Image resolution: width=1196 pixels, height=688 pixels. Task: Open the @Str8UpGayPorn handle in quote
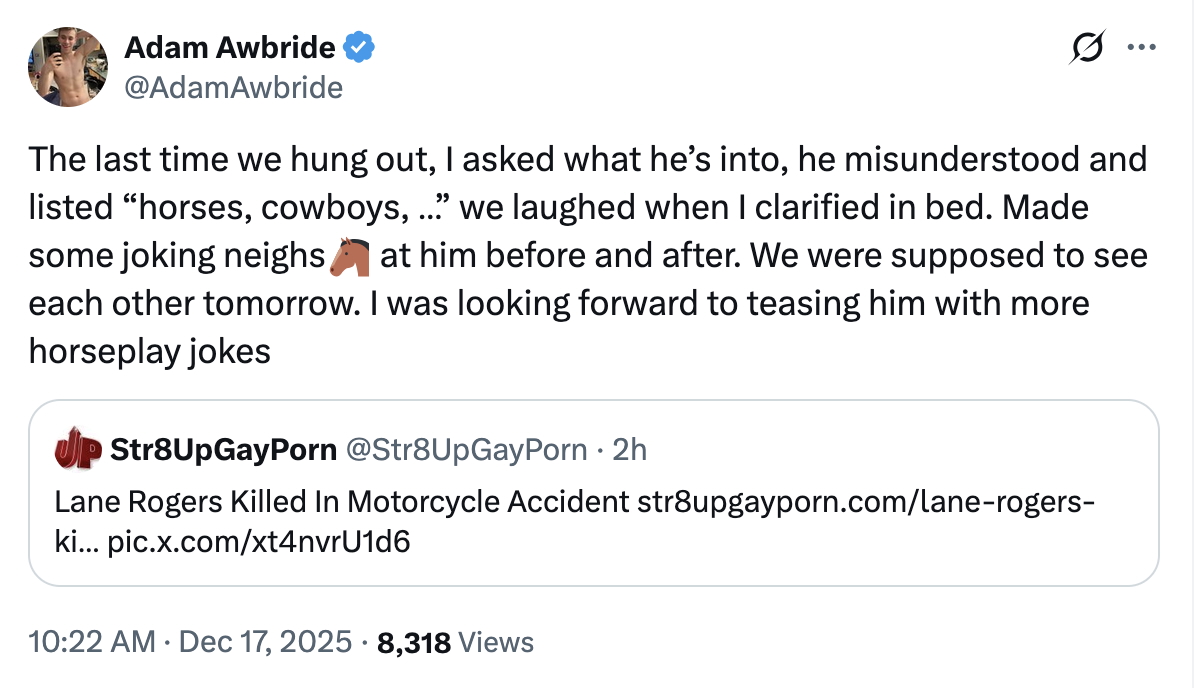465,450
